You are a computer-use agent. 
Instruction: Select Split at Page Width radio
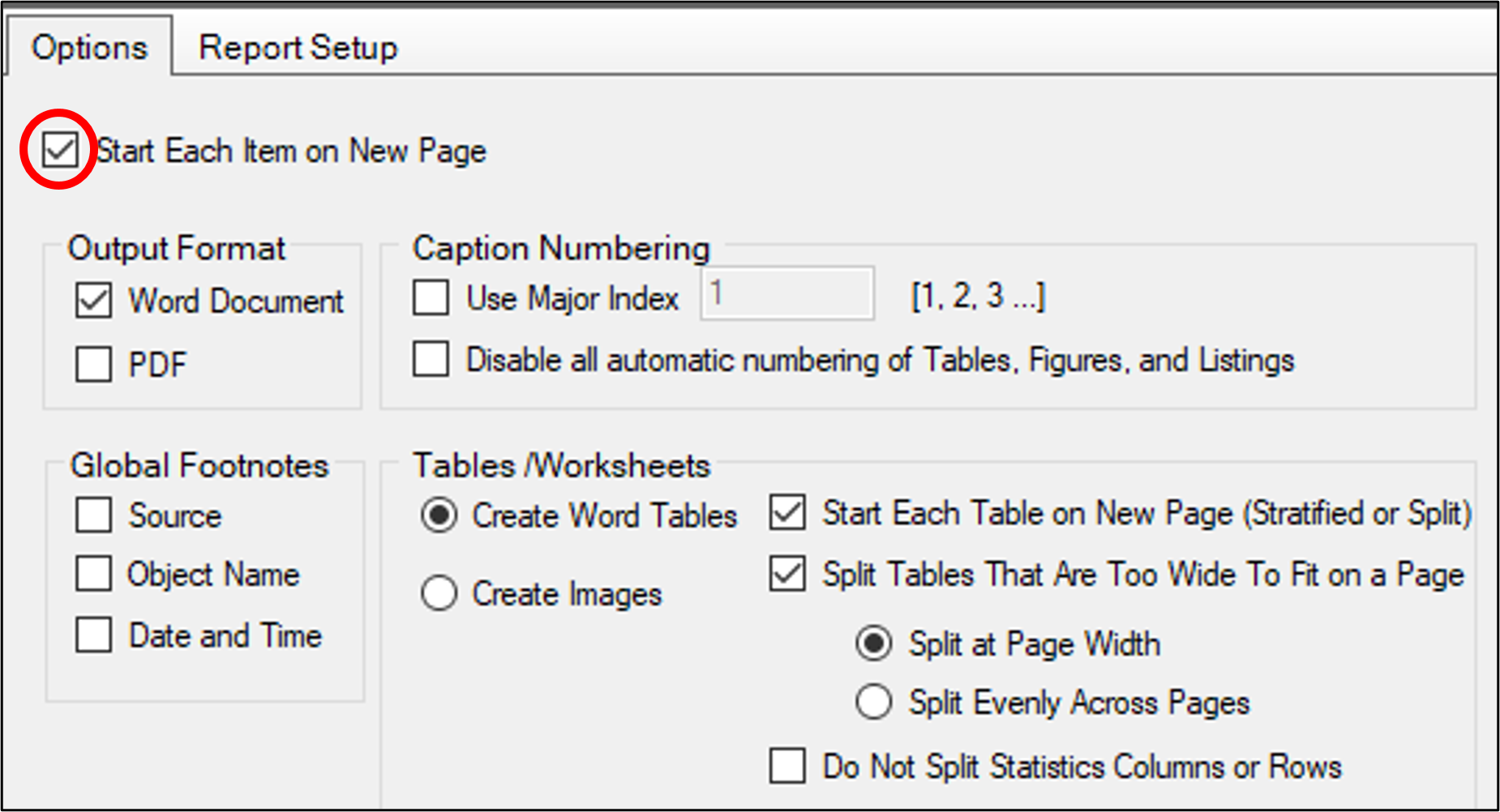click(x=874, y=644)
